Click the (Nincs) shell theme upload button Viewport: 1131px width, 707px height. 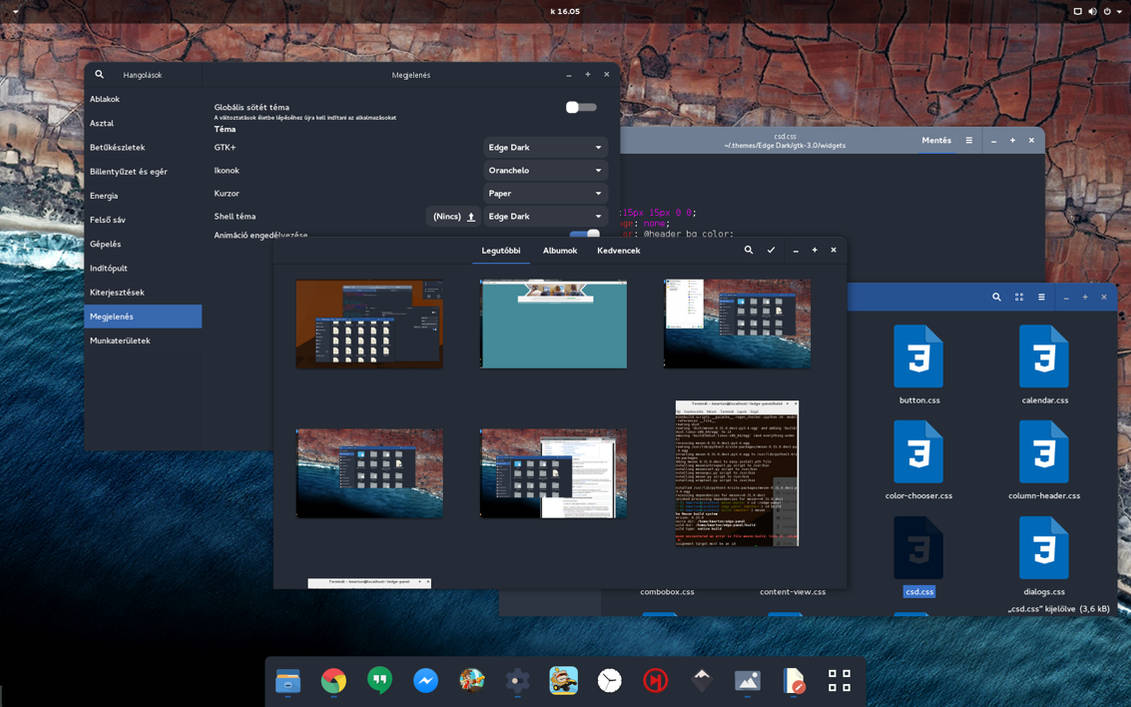point(453,216)
